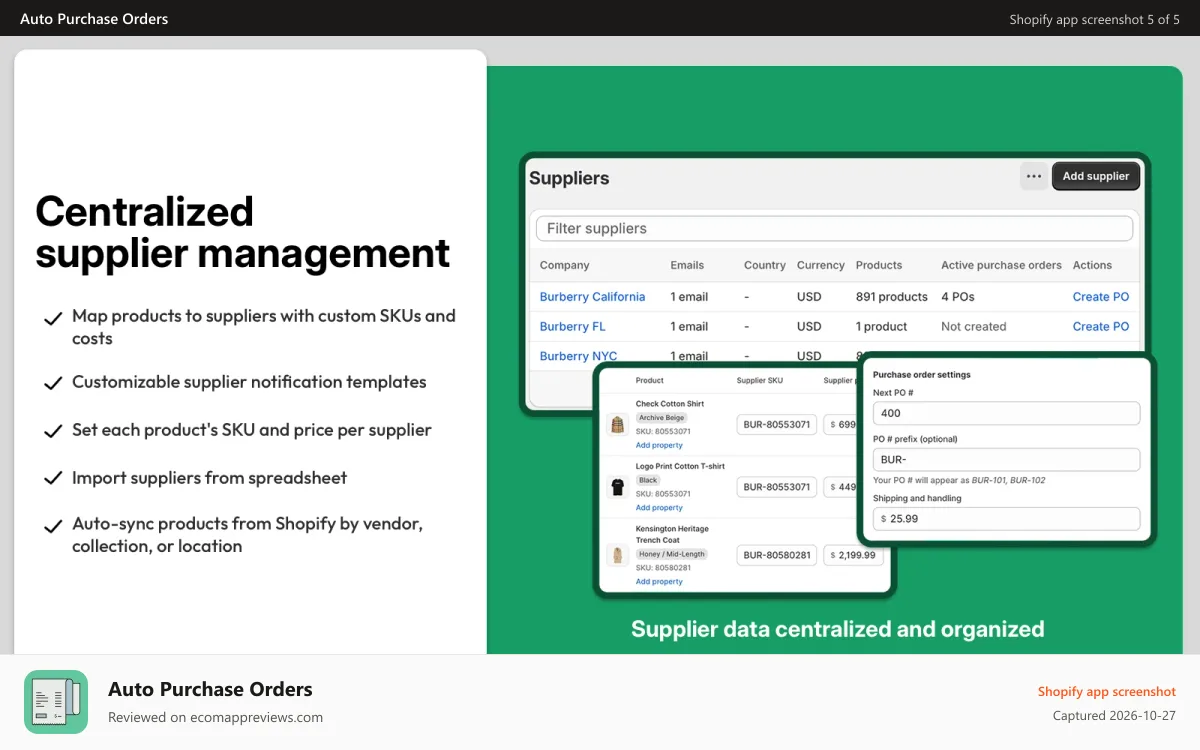1200x750 pixels.
Task: Click the Customizable supplier notification templates bullet
Action: [249, 382]
